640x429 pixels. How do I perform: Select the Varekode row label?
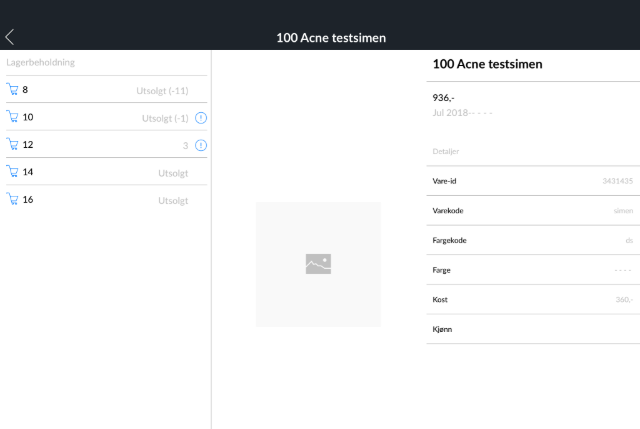coord(448,211)
